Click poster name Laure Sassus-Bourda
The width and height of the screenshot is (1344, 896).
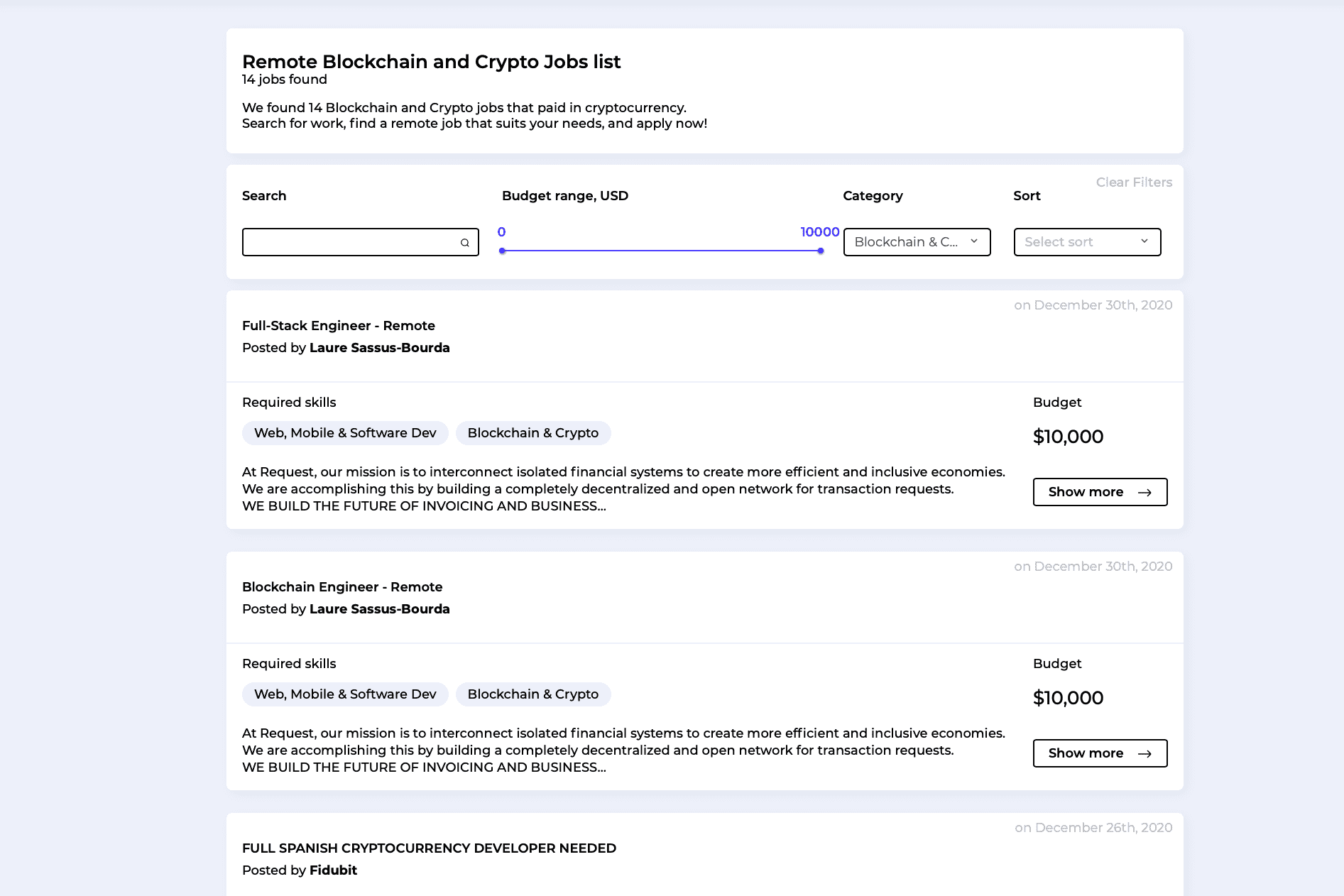pyautogui.click(x=379, y=348)
